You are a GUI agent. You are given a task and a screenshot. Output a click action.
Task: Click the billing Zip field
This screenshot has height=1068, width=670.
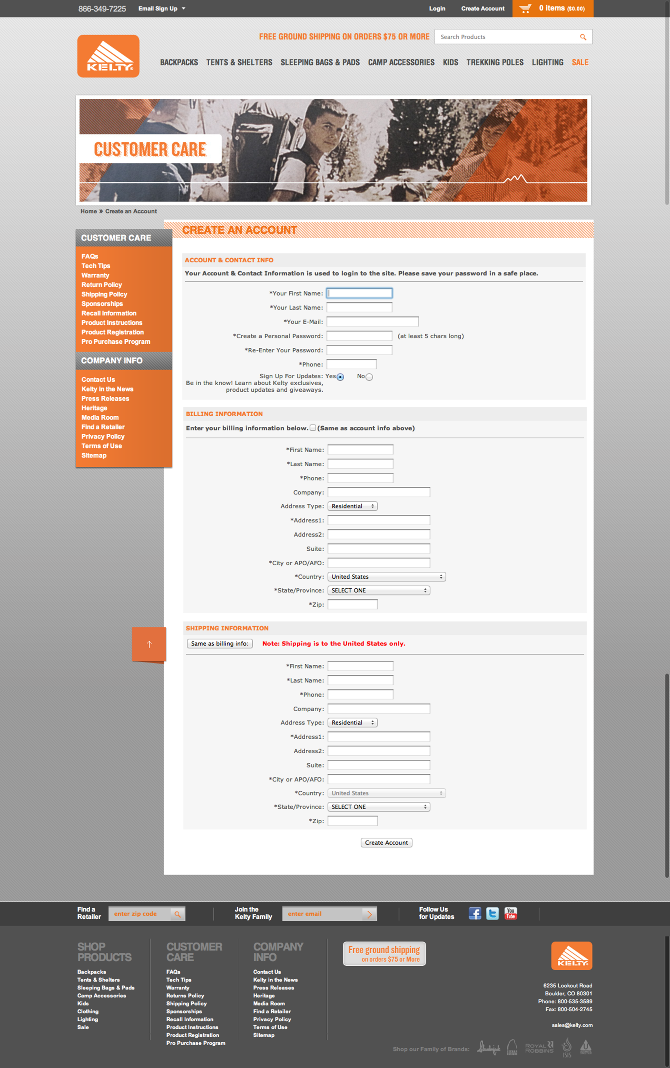353,604
